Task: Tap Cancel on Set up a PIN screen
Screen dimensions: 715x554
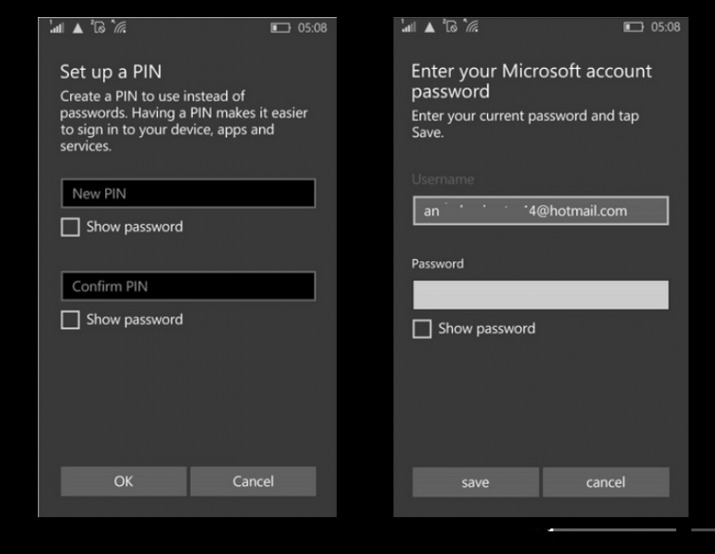Action: tap(253, 481)
